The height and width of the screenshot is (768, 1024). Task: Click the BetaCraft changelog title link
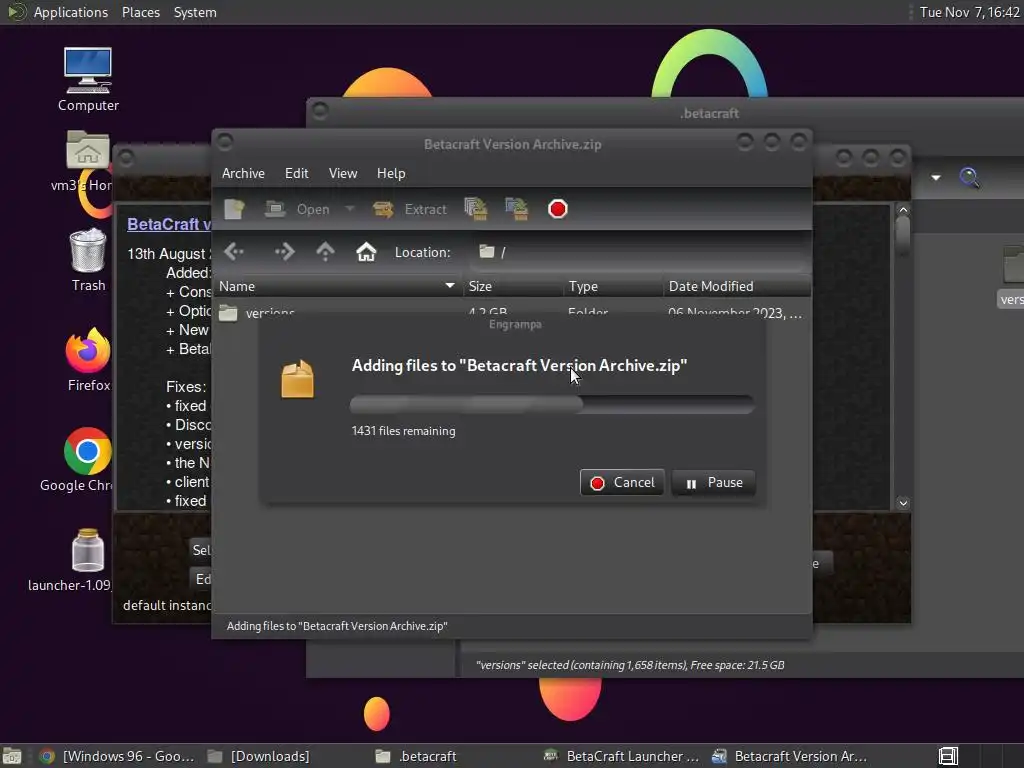[168, 224]
